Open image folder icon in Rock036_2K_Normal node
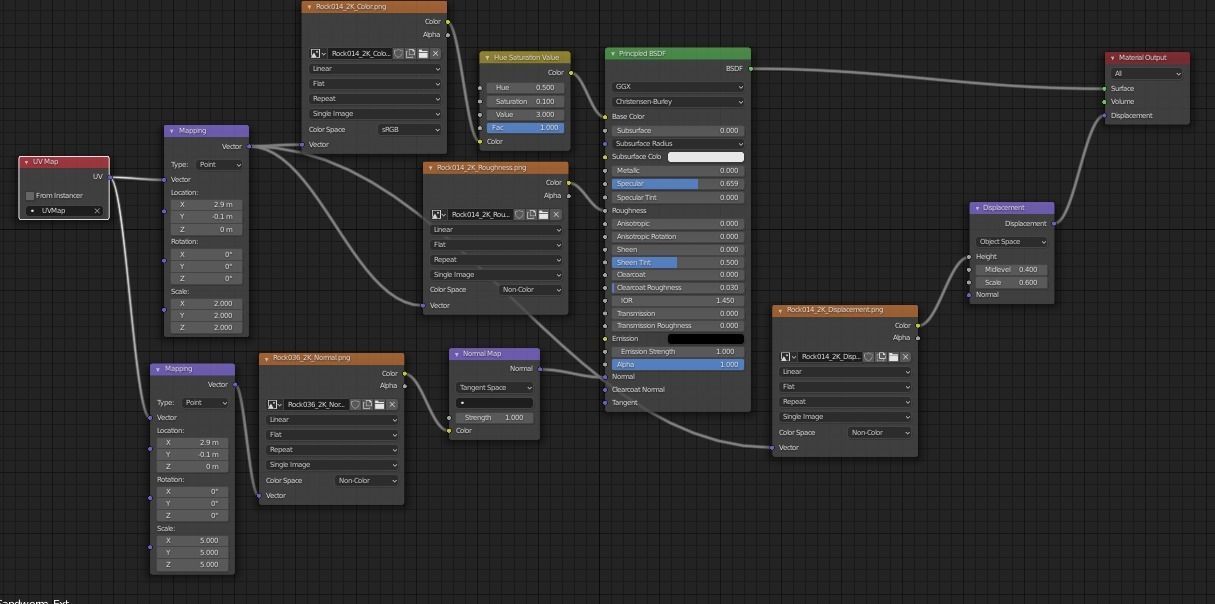This screenshot has width=1215, height=604. click(380, 404)
